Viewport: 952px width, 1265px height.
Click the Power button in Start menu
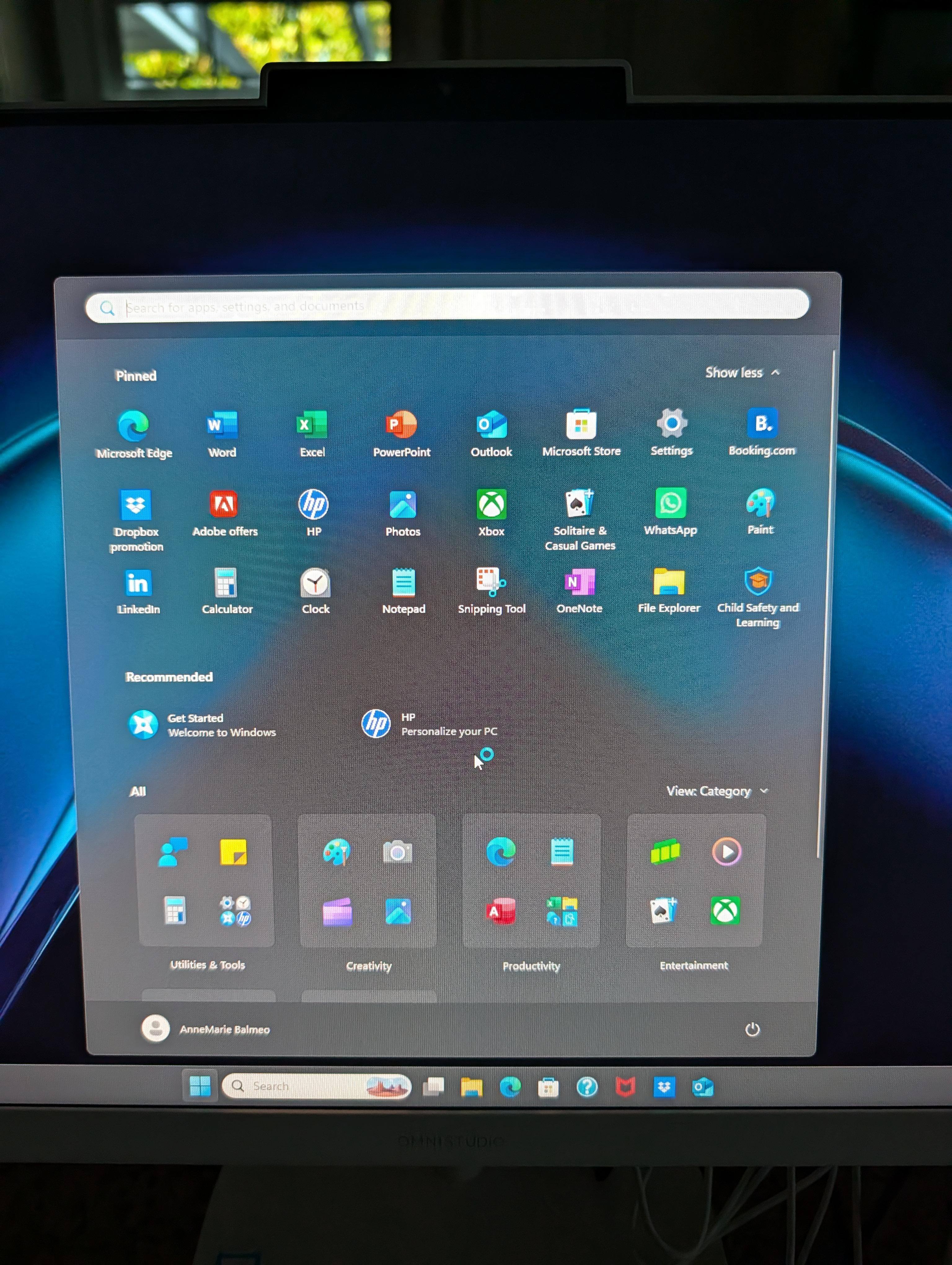tap(752, 1029)
